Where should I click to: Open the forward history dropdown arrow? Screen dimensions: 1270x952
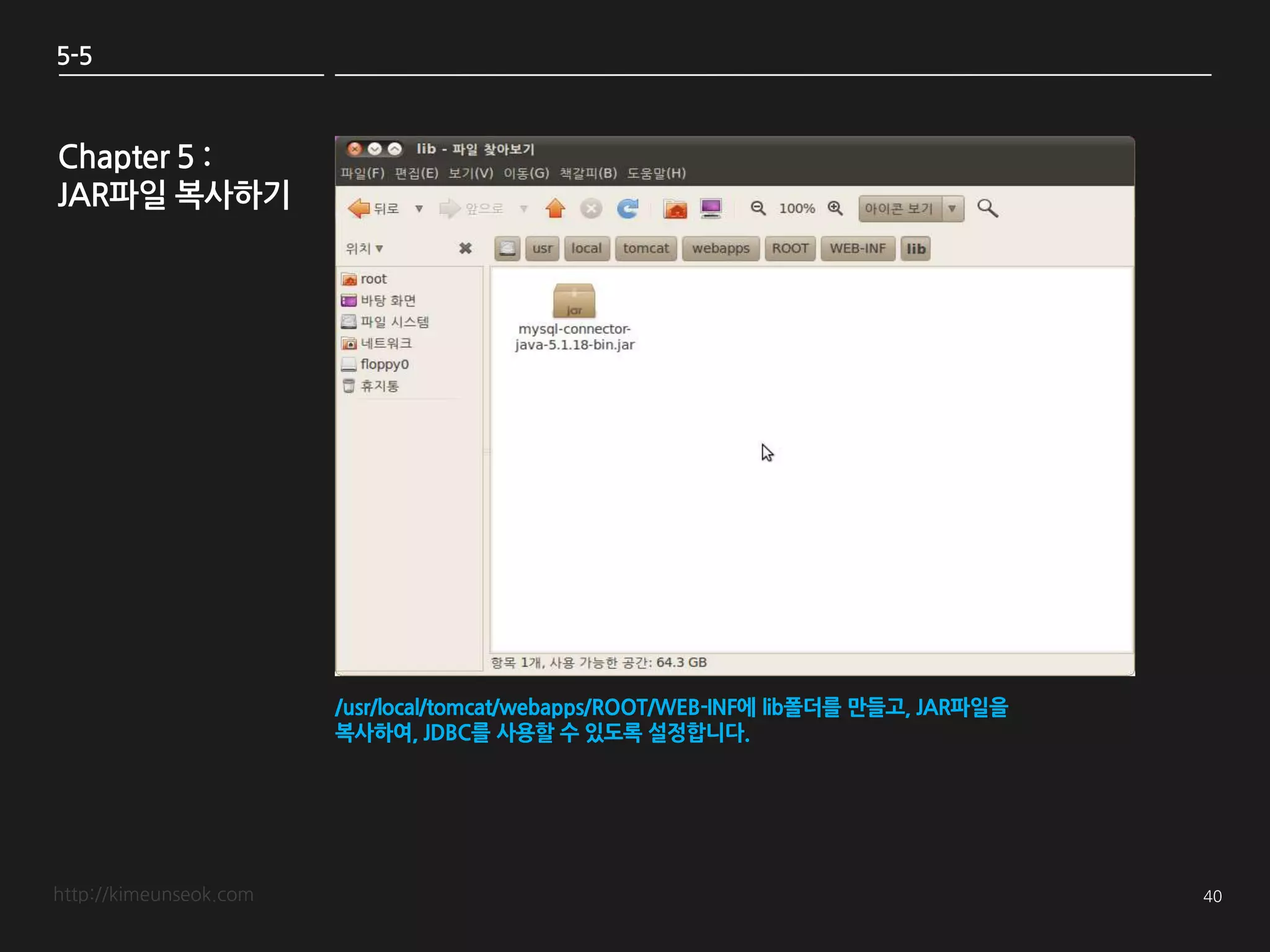click(524, 209)
